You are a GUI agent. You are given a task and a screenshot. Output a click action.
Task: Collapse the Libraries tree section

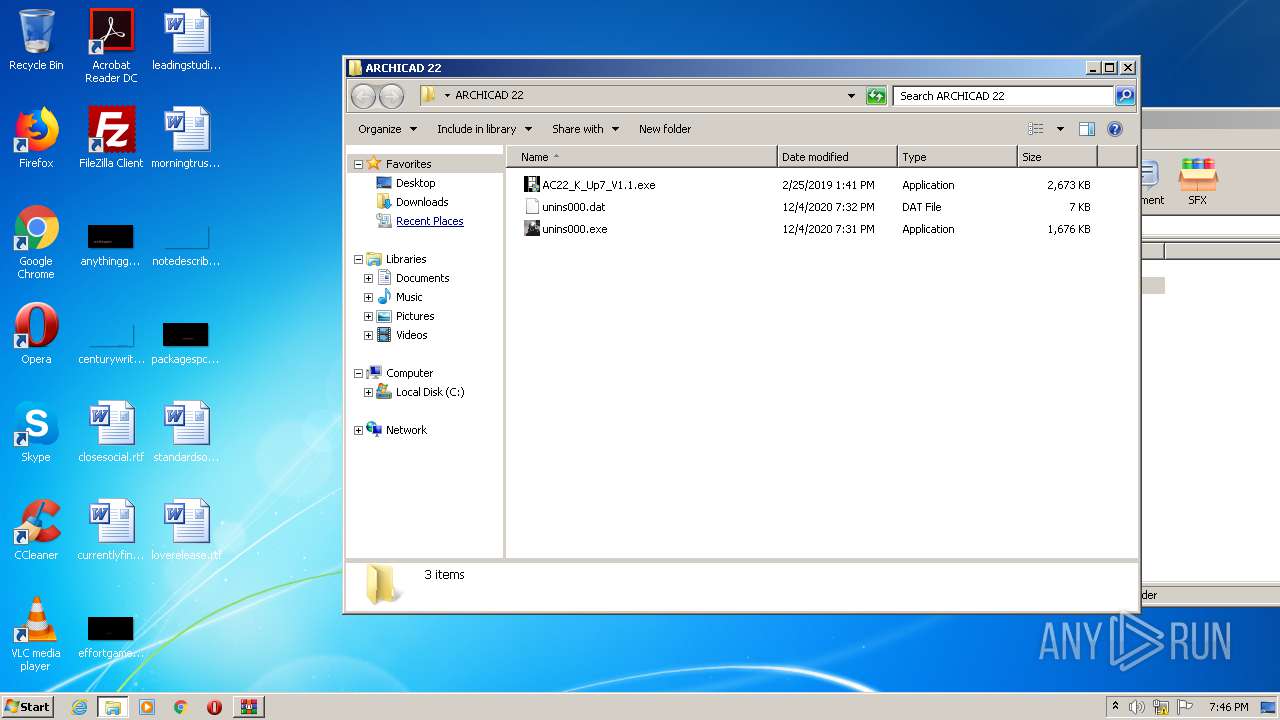tap(358, 259)
